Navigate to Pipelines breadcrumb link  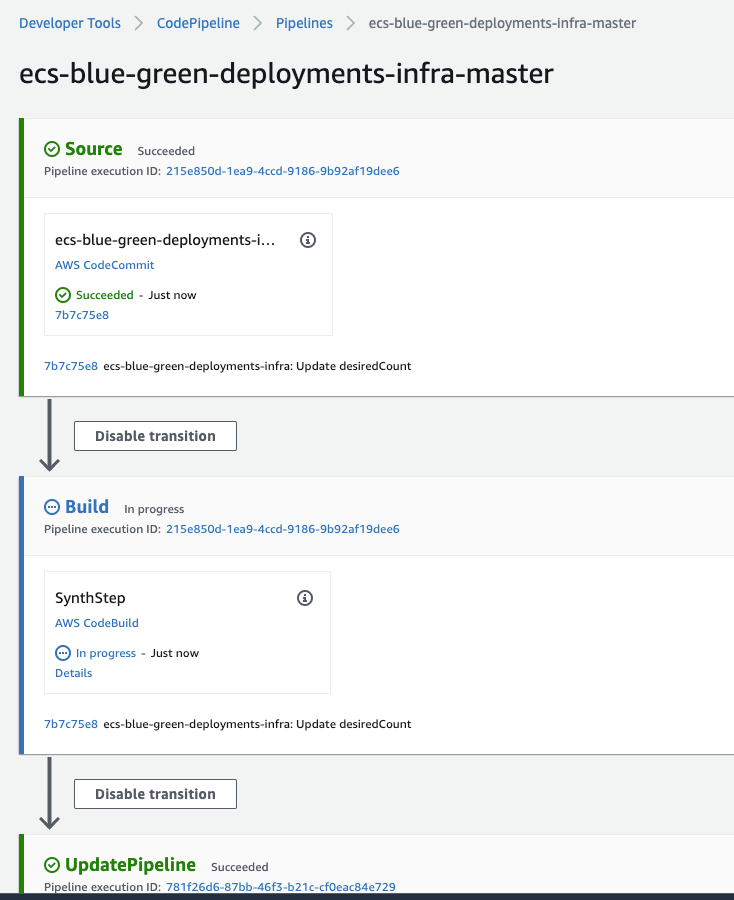304,23
